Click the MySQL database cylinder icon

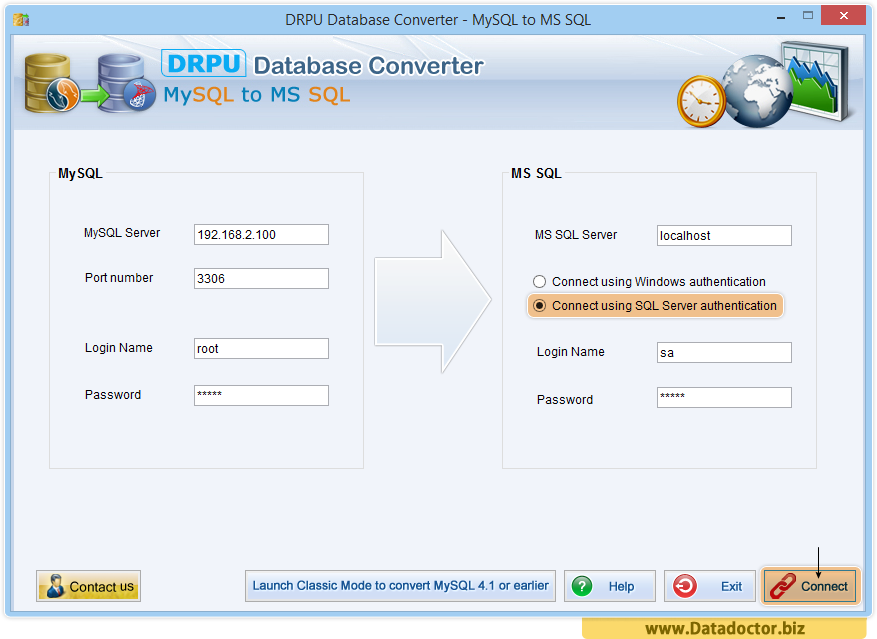point(51,83)
